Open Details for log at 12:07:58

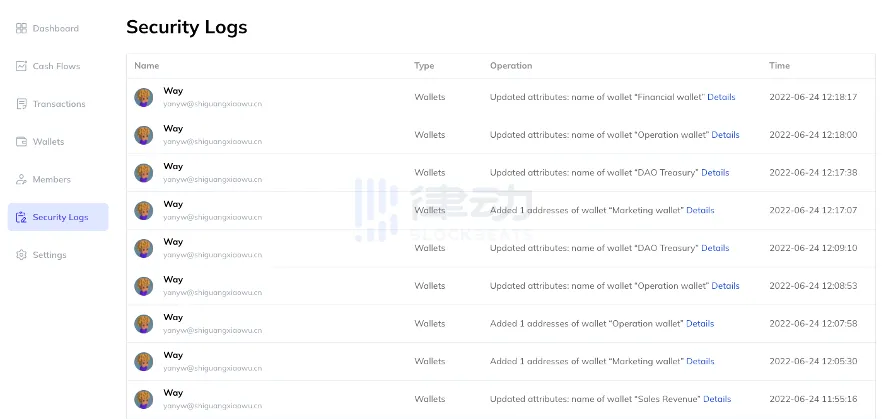700,323
